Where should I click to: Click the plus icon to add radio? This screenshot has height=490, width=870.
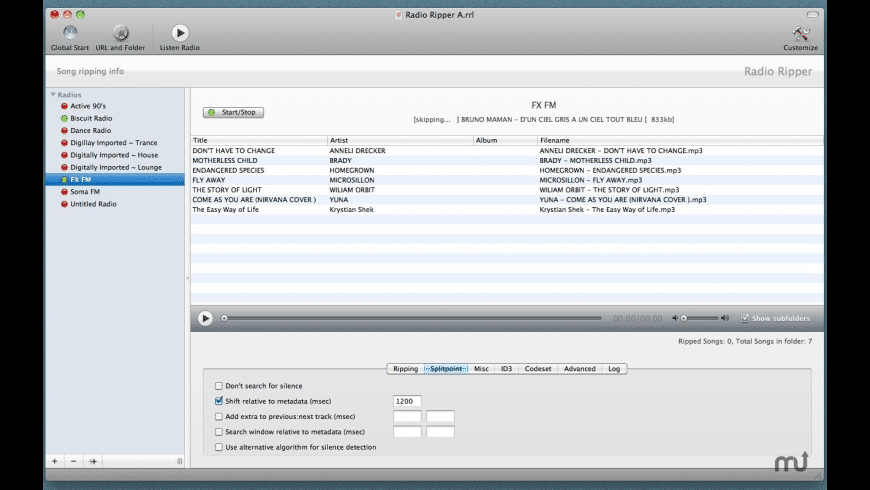click(54, 461)
